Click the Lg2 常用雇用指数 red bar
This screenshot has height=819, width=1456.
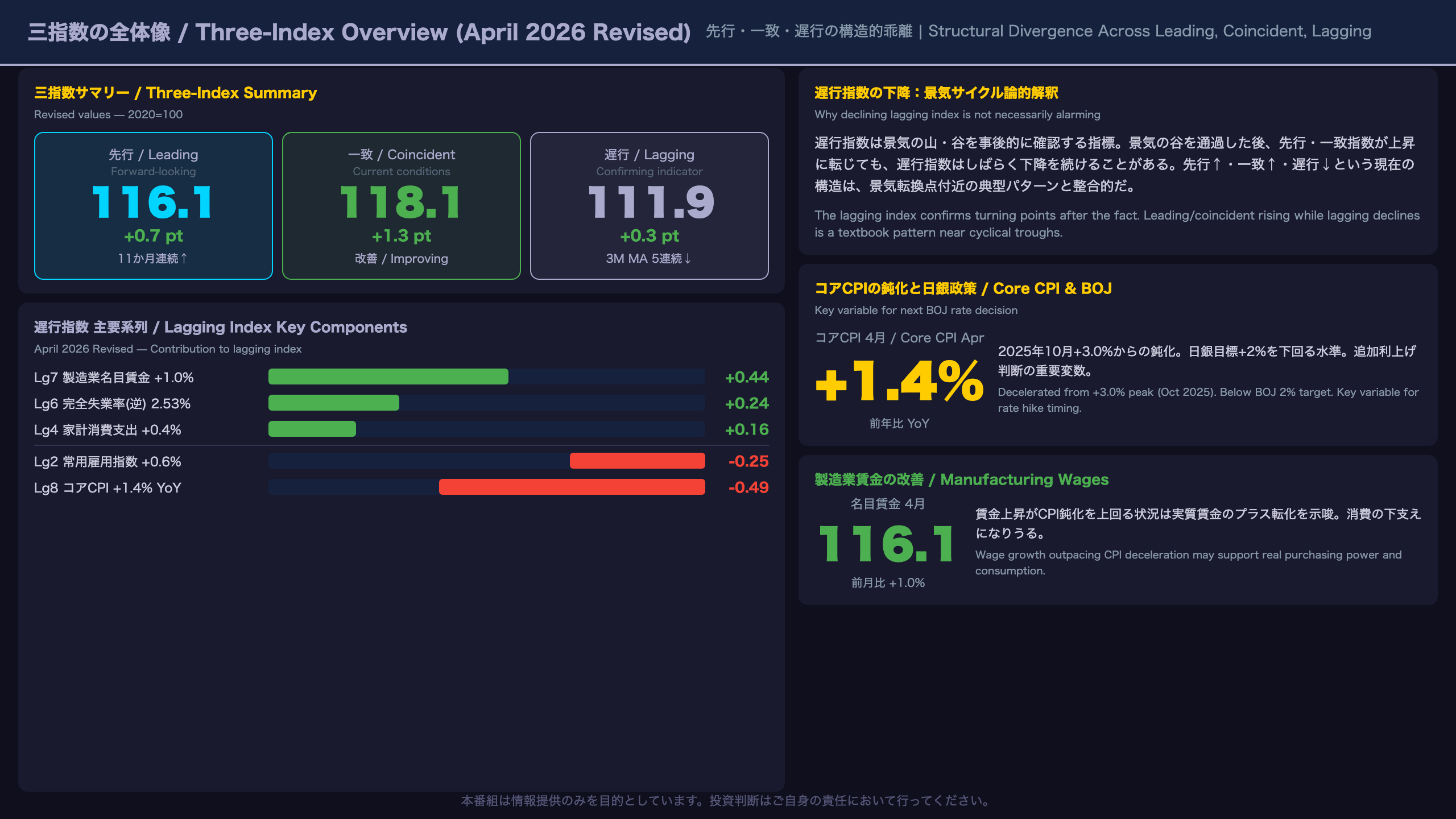638,461
